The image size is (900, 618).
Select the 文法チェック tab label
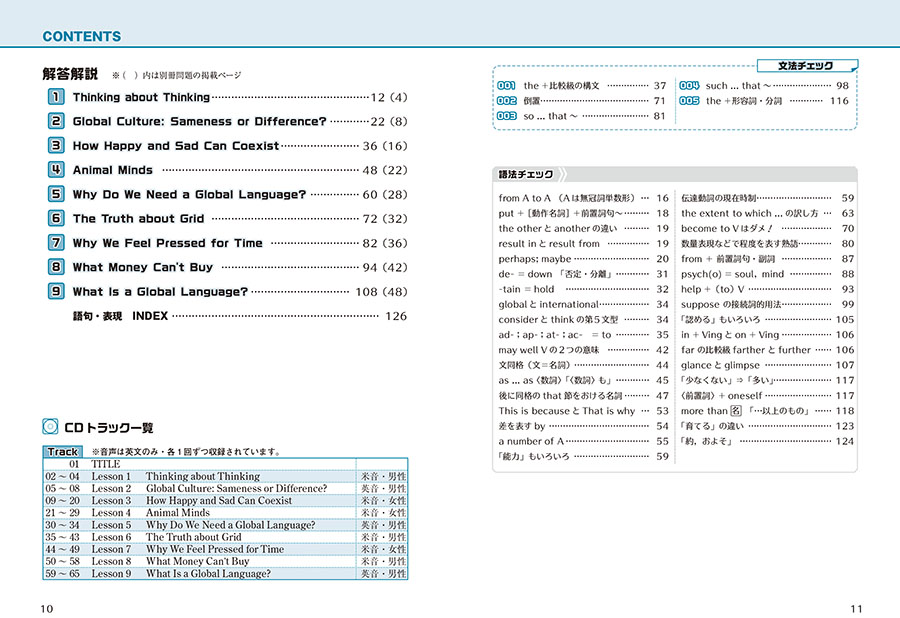(806, 66)
